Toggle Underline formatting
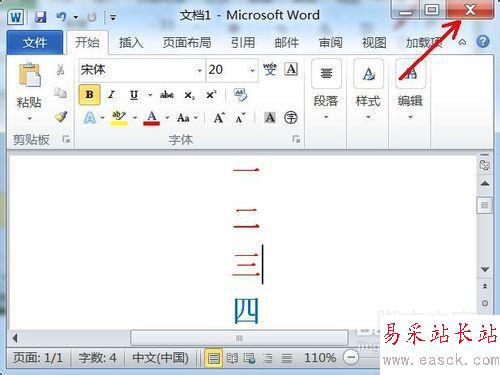Viewport: 500px width, 375px height. pyautogui.click(x=134, y=95)
